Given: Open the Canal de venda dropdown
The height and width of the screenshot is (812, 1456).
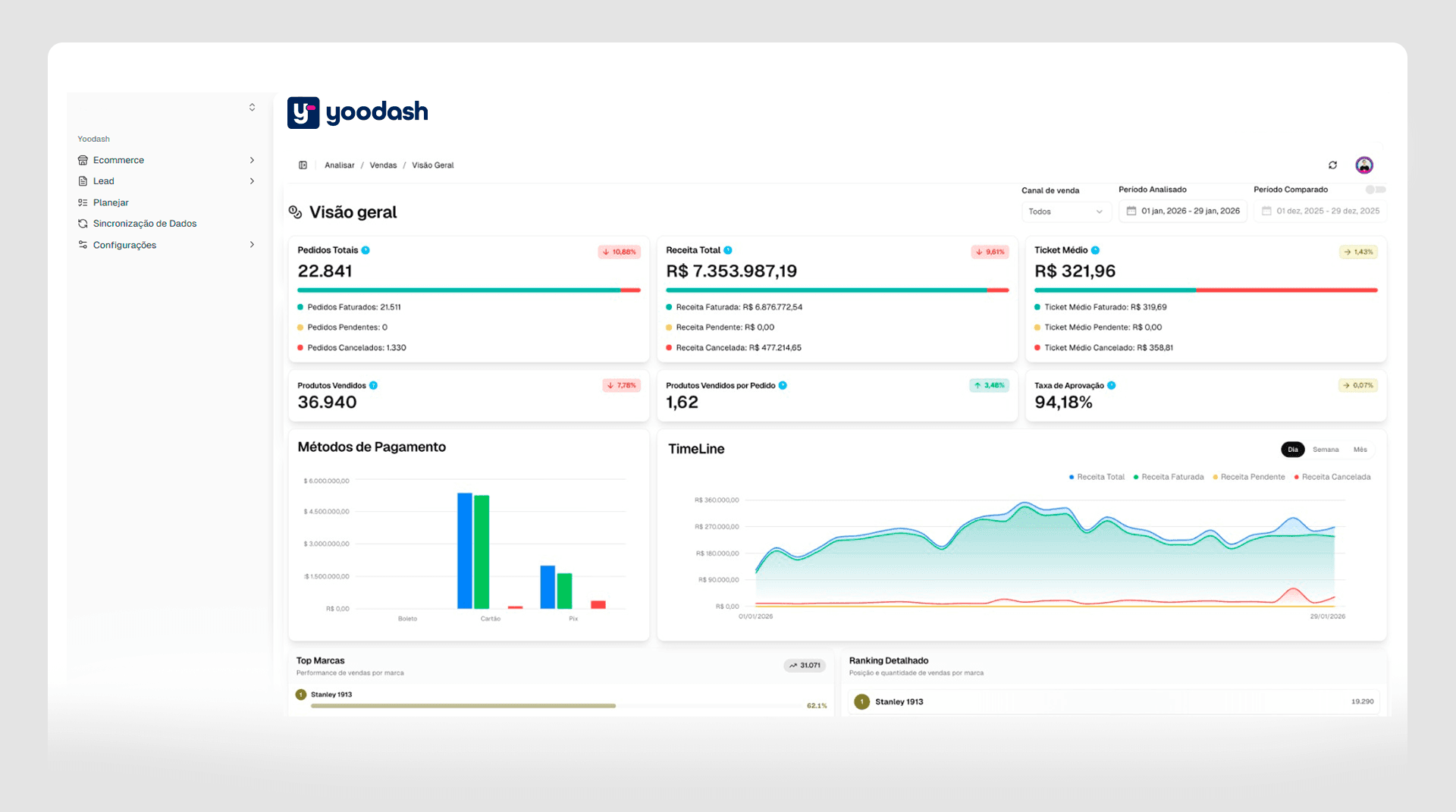Looking at the screenshot, I should (1065, 211).
